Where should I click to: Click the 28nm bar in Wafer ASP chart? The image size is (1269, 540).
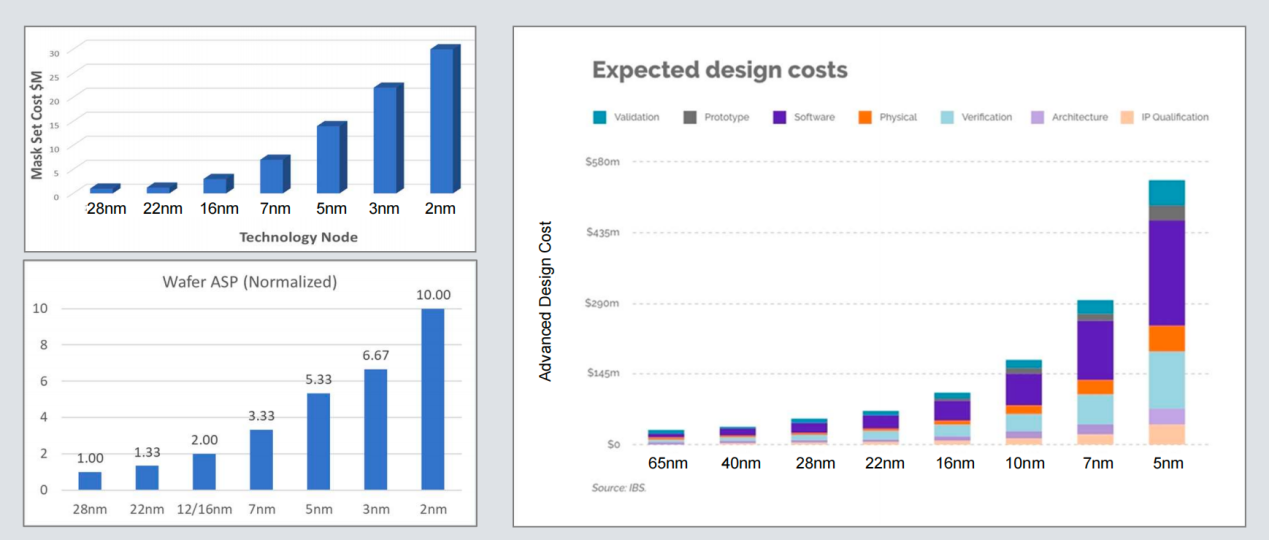pyautogui.click(x=90, y=481)
